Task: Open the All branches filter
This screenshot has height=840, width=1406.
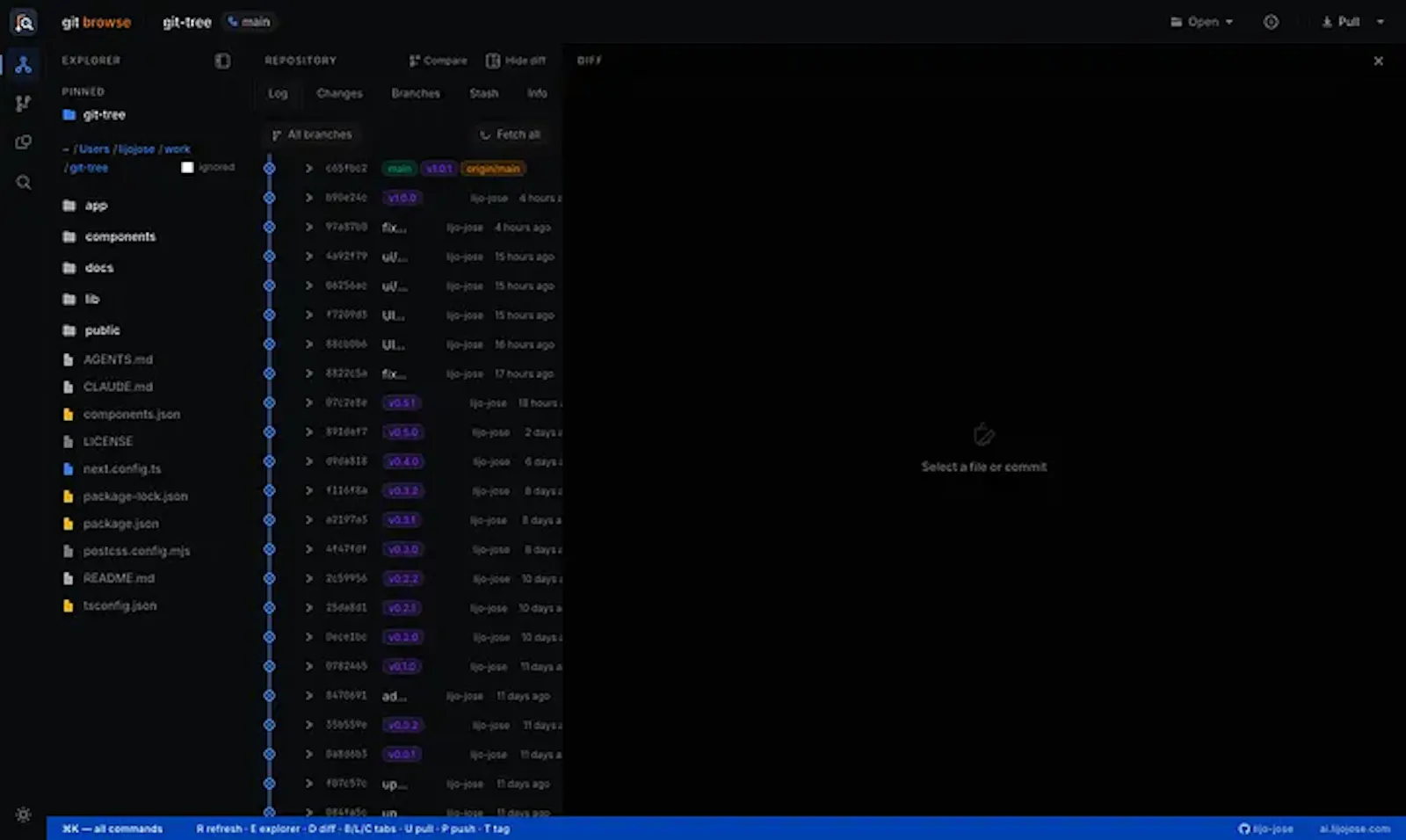Action: click(x=312, y=134)
